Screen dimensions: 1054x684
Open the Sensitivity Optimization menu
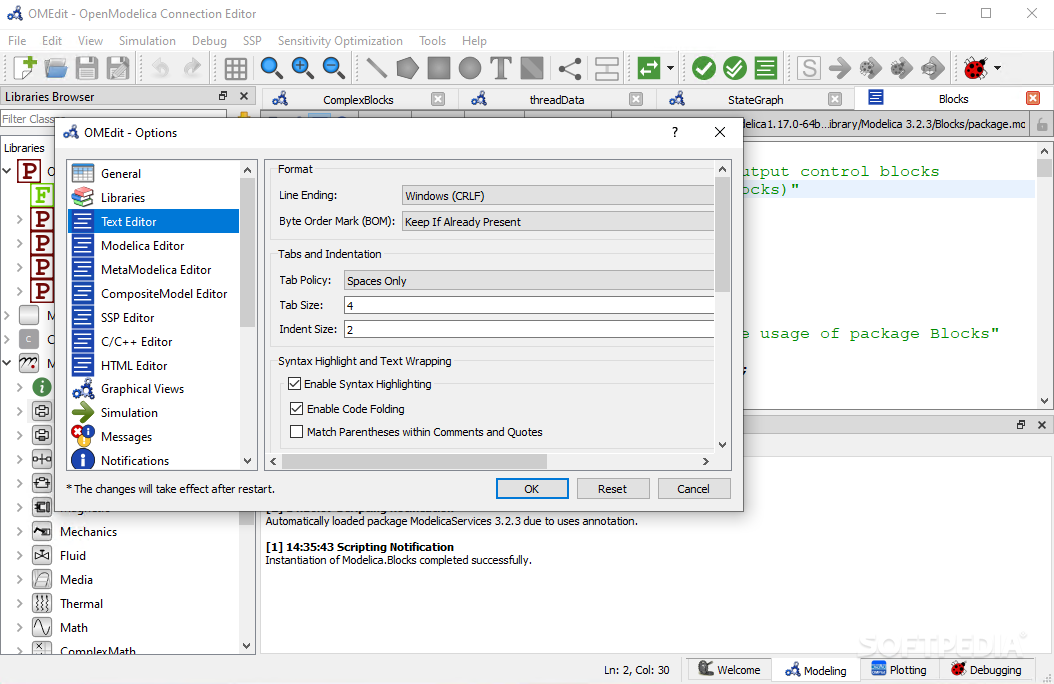coord(340,40)
